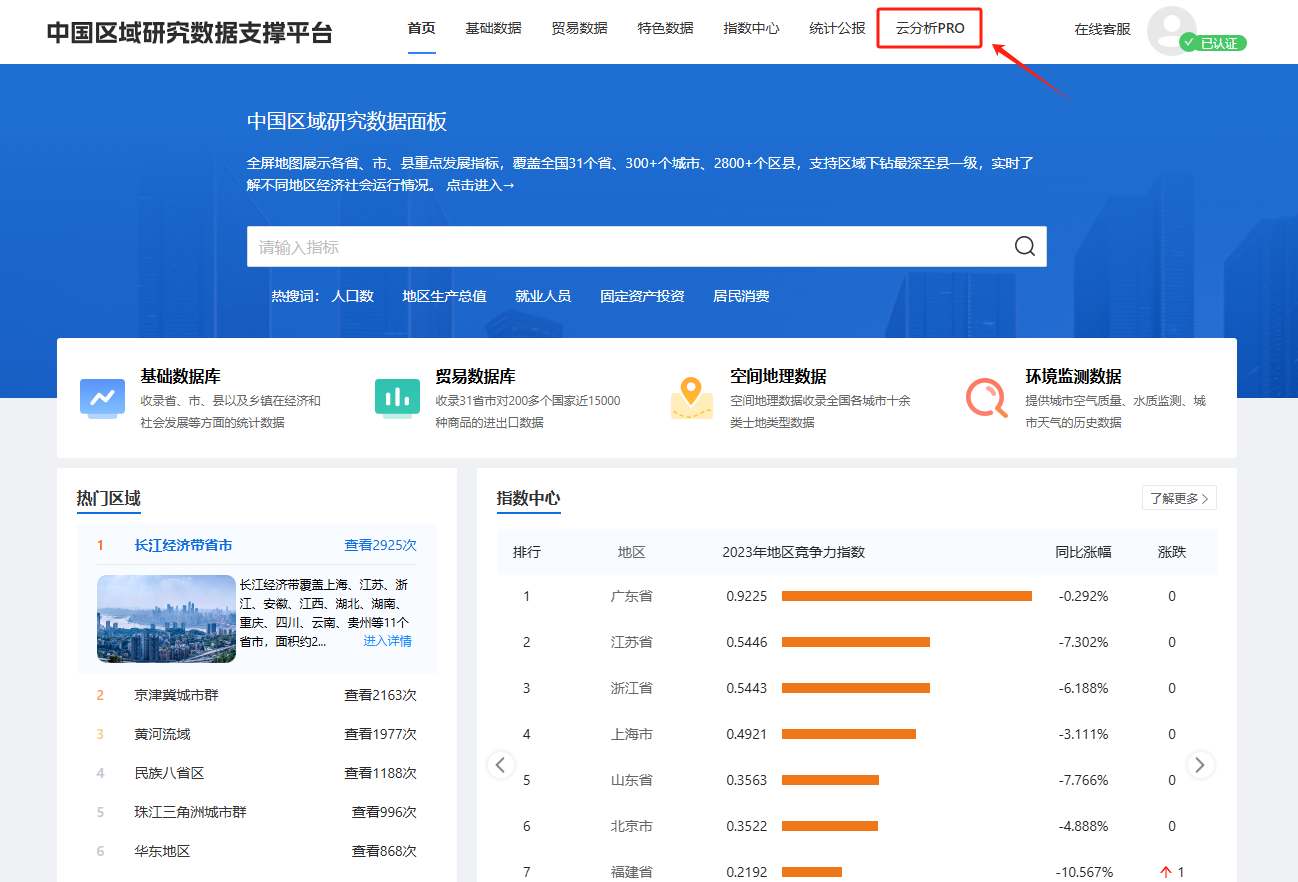Expand 了解更多 in the index section

(x=1179, y=498)
